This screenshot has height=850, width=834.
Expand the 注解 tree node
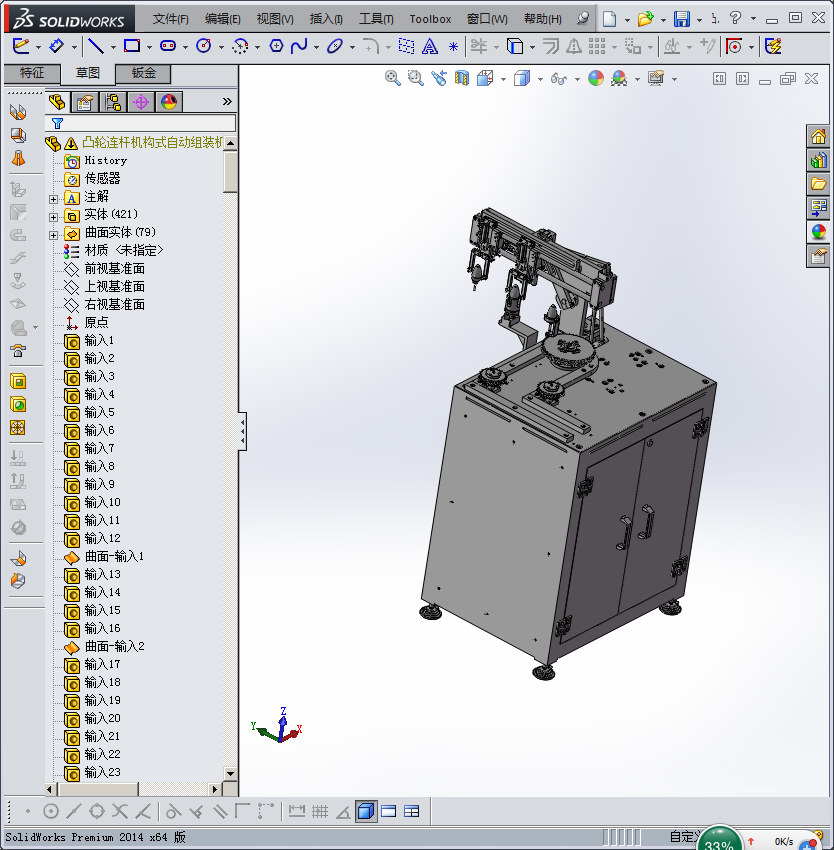pyautogui.click(x=53, y=199)
